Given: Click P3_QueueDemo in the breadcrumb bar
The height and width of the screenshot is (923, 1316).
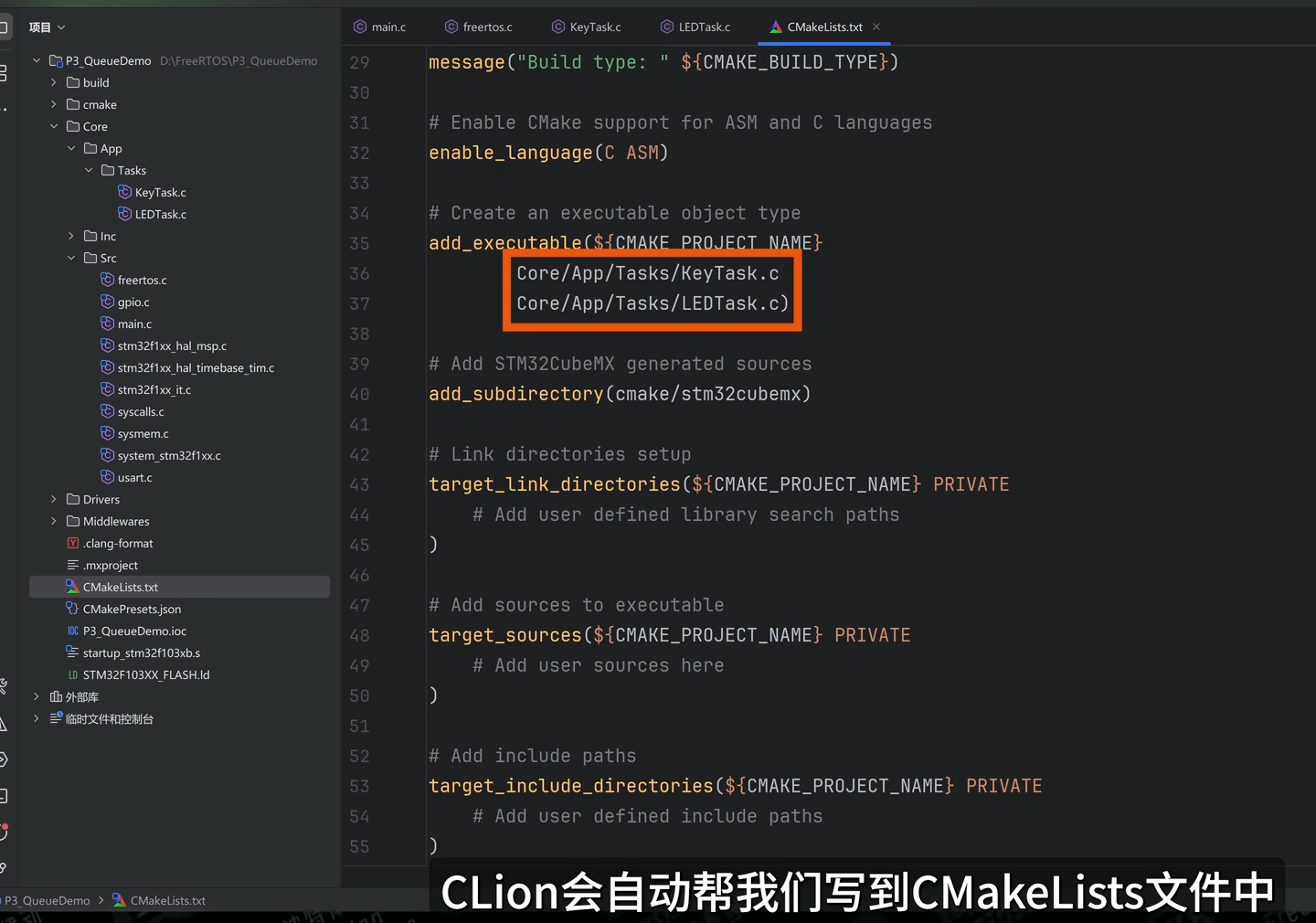Looking at the screenshot, I should click(48, 900).
